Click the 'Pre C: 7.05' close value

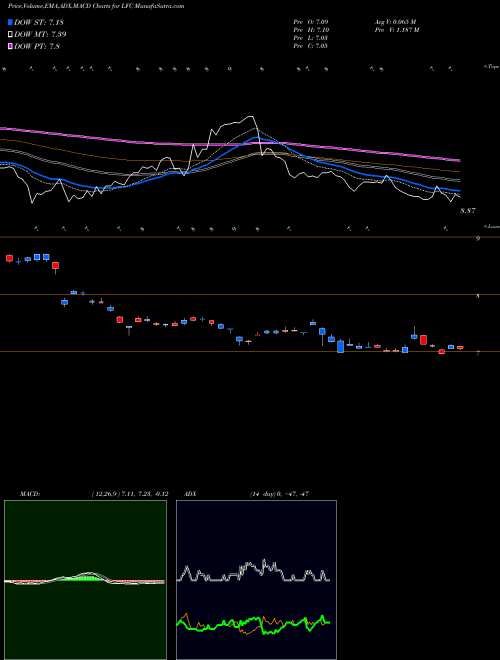point(311,45)
